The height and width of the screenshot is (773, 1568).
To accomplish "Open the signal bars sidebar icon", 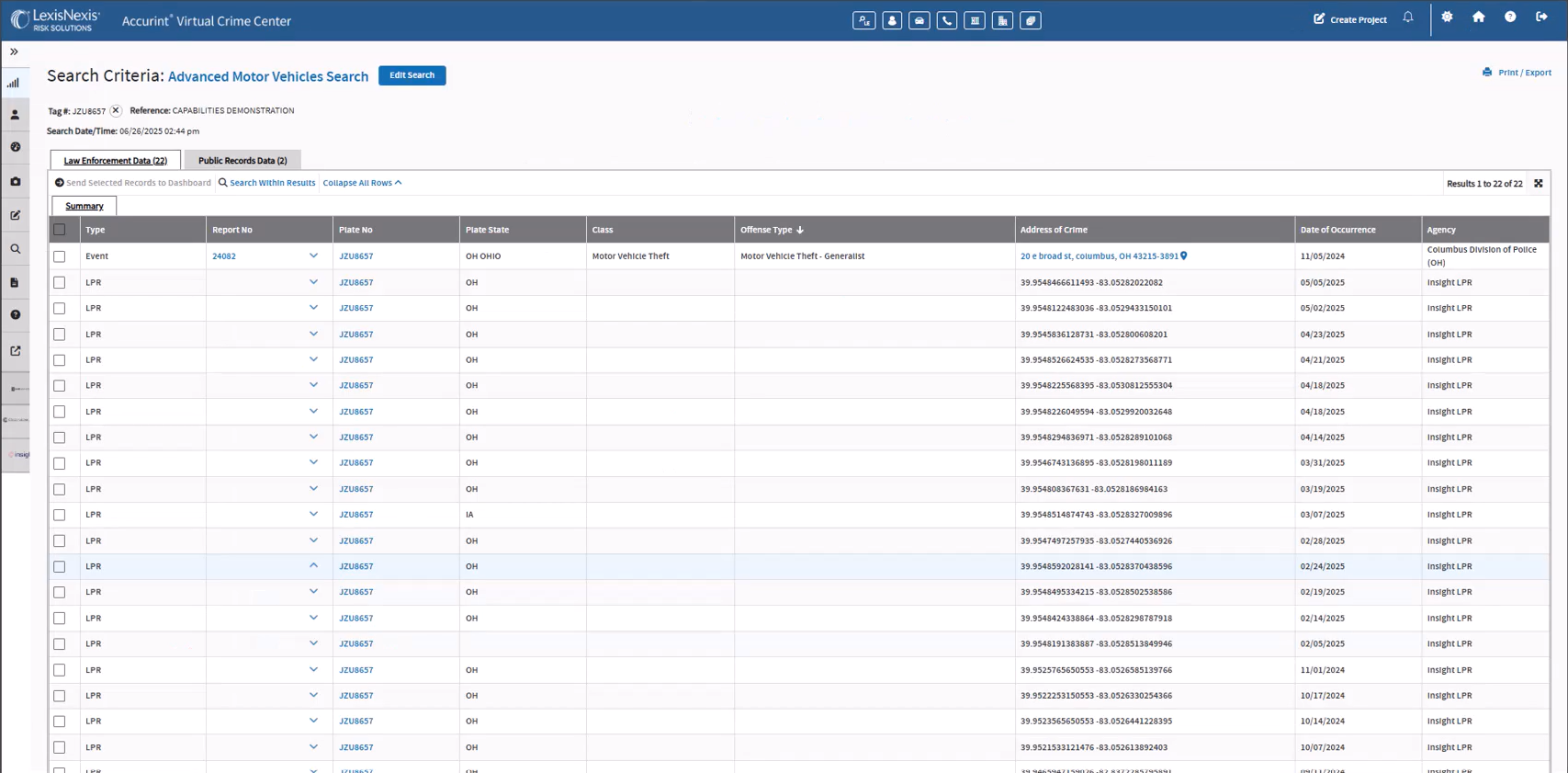I will [x=14, y=84].
